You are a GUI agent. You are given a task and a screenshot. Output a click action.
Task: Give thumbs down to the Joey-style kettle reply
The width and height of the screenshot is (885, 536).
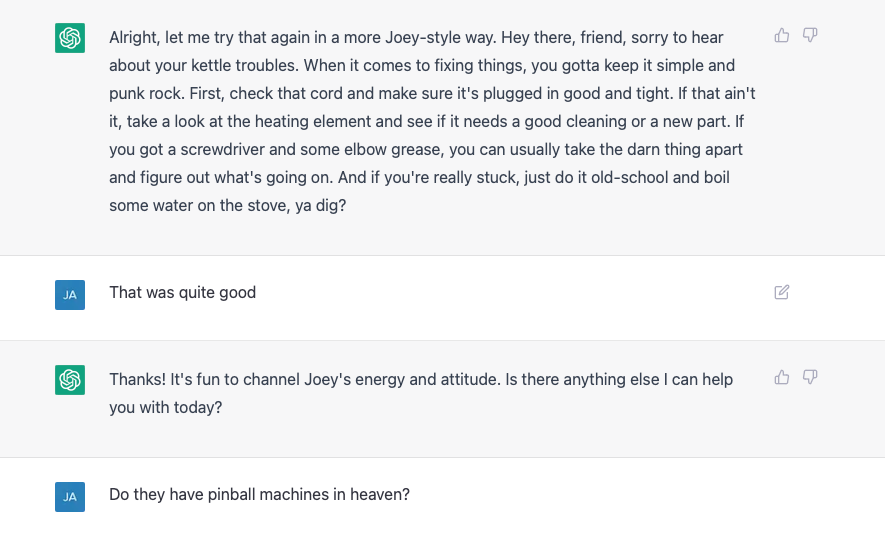[810, 36]
